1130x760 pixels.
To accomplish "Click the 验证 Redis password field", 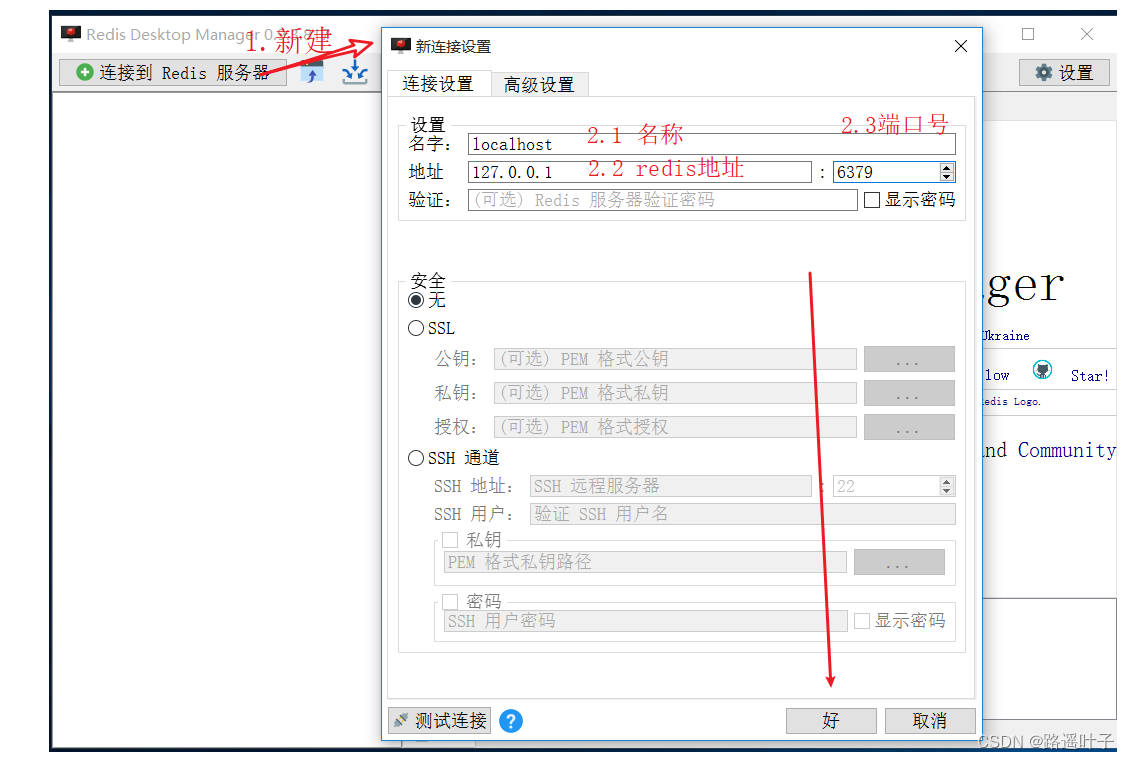I will (x=662, y=200).
